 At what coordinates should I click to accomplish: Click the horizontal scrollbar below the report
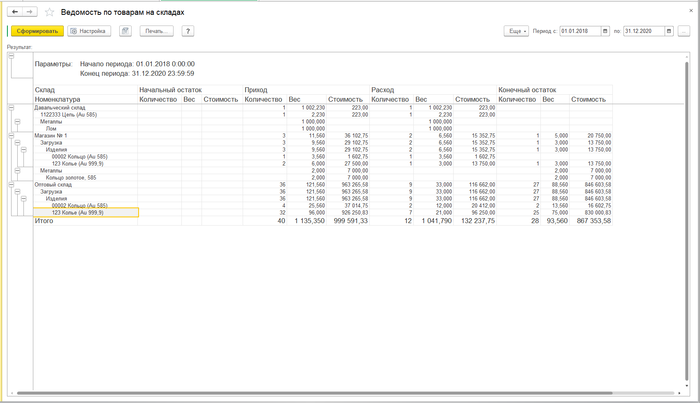click(340, 393)
